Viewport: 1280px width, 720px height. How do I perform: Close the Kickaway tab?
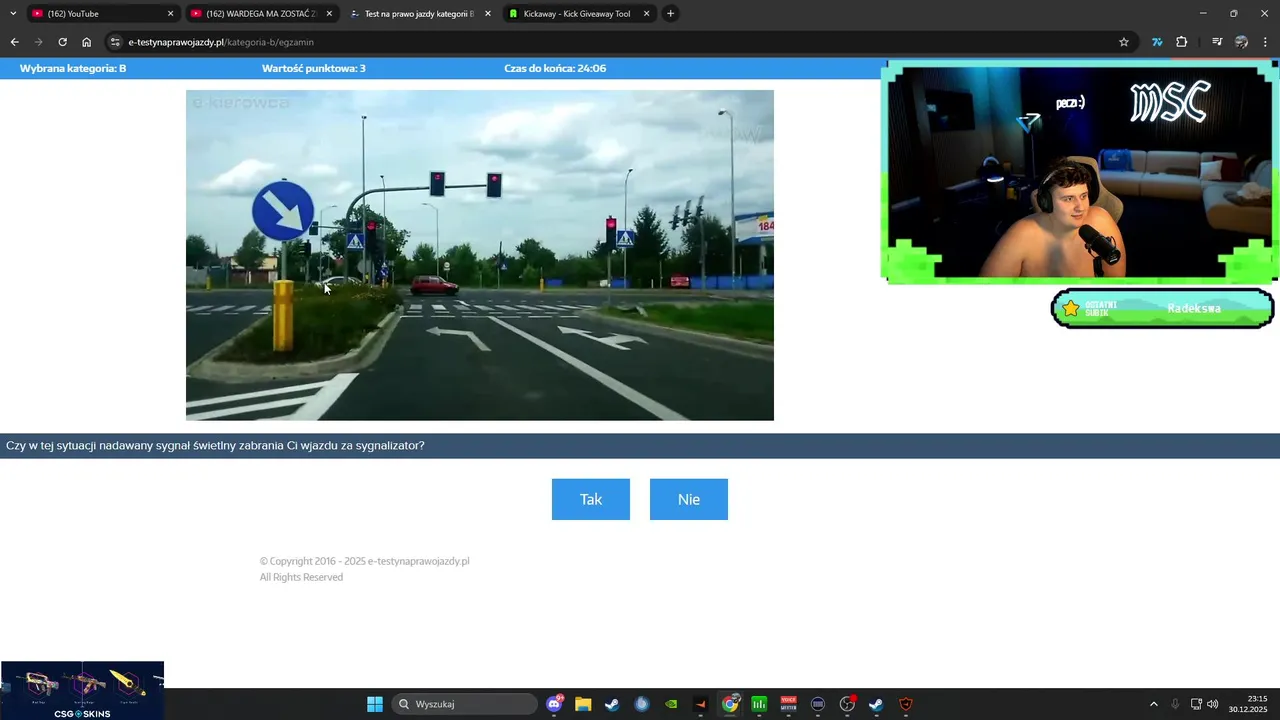point(647,14)
